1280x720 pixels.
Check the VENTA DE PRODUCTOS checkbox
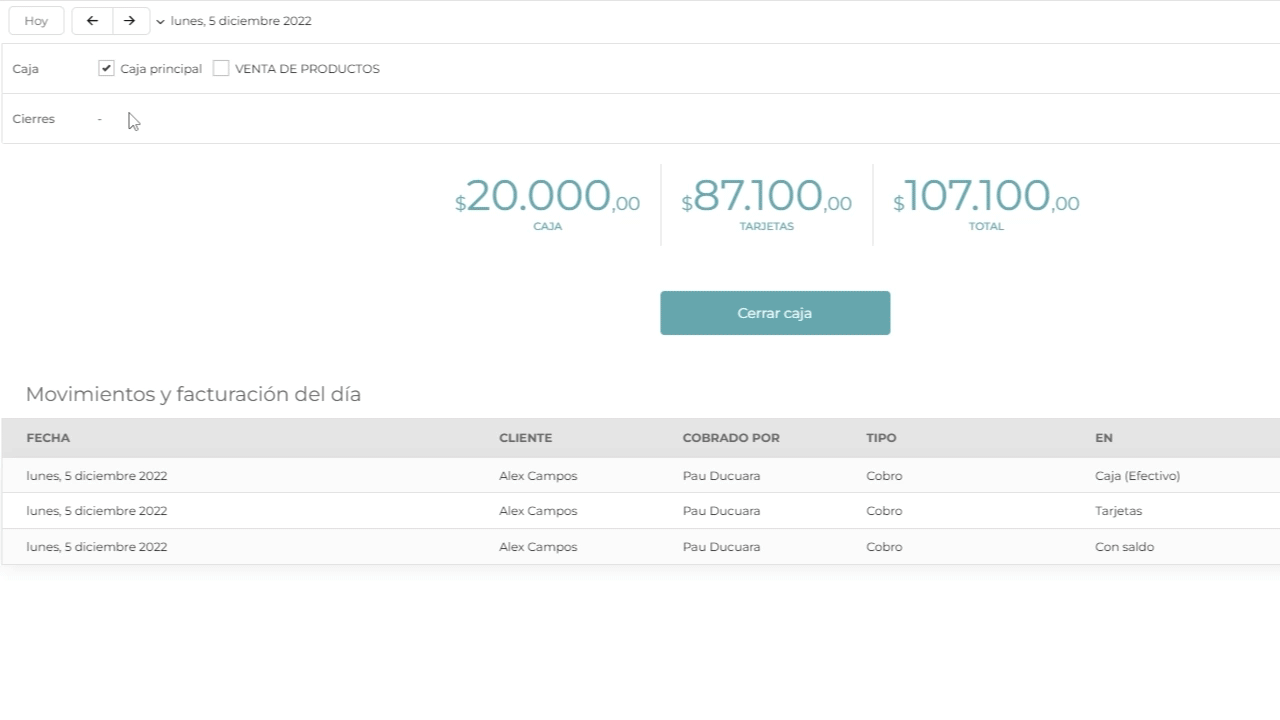[x=221, y=68]
